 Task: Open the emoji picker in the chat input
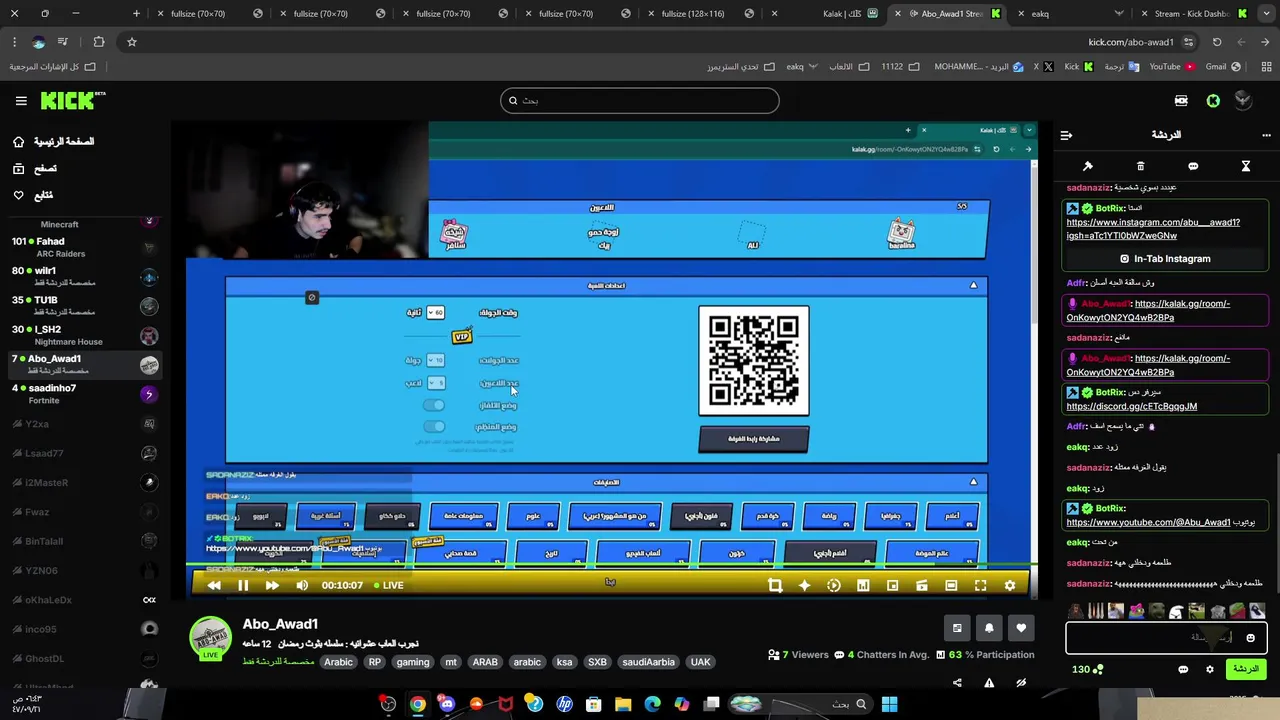pyautogui.click(x=1250, y=638)
